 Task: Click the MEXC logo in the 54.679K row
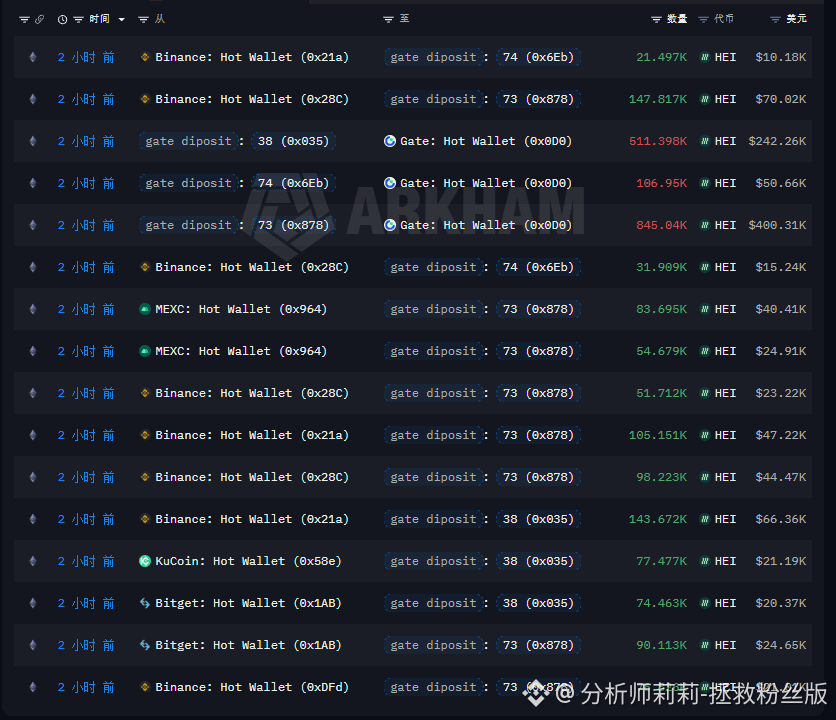[144, 351]
